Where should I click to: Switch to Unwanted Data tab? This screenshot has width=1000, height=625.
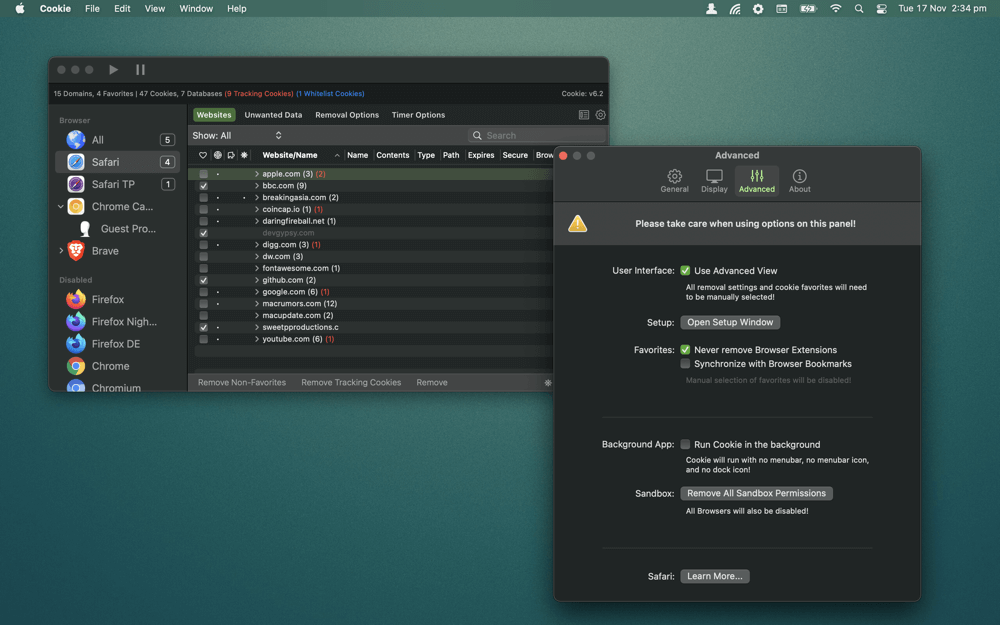click(273, 115)
